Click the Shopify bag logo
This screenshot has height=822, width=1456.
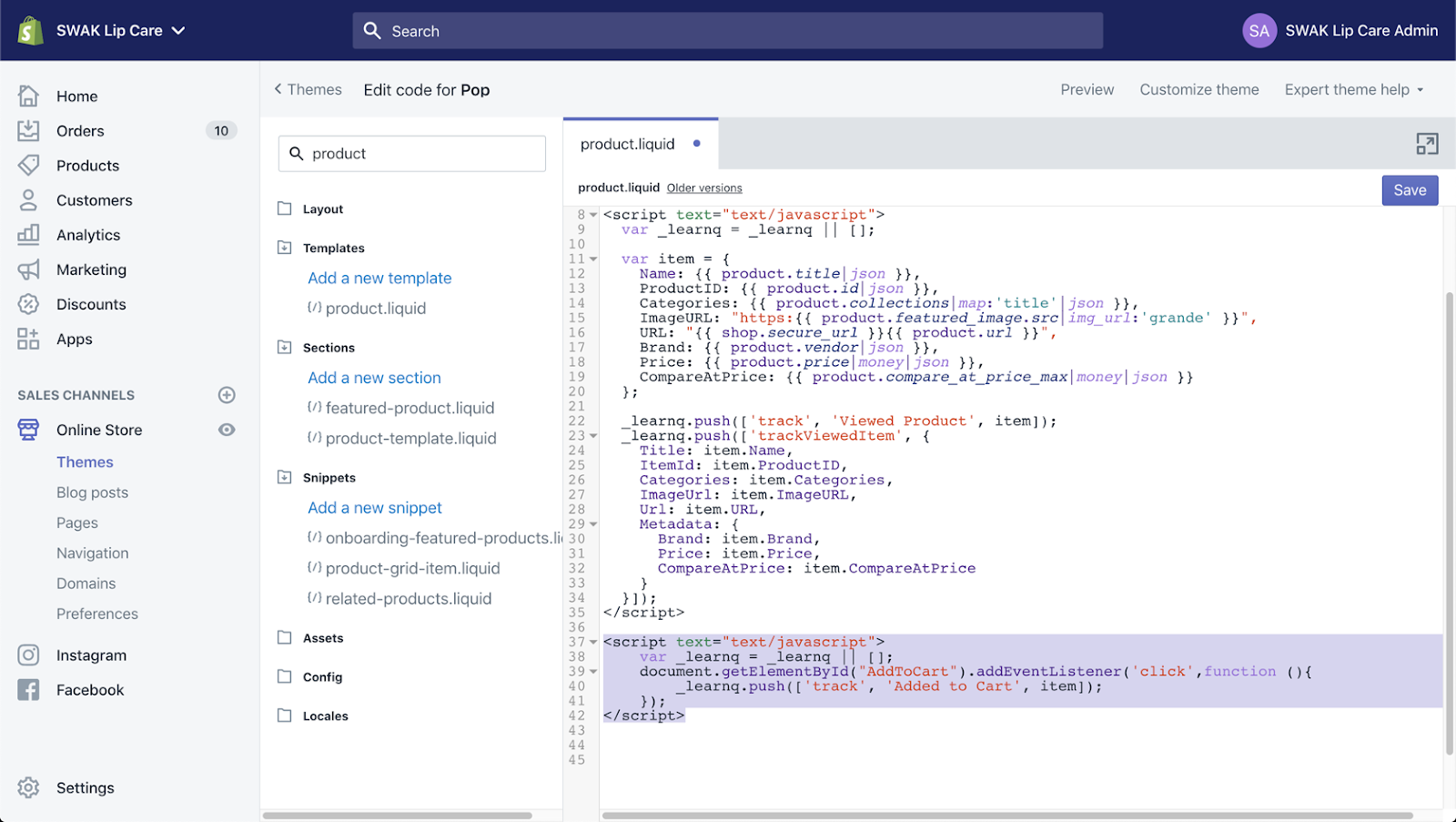click(x=30, y=31)
